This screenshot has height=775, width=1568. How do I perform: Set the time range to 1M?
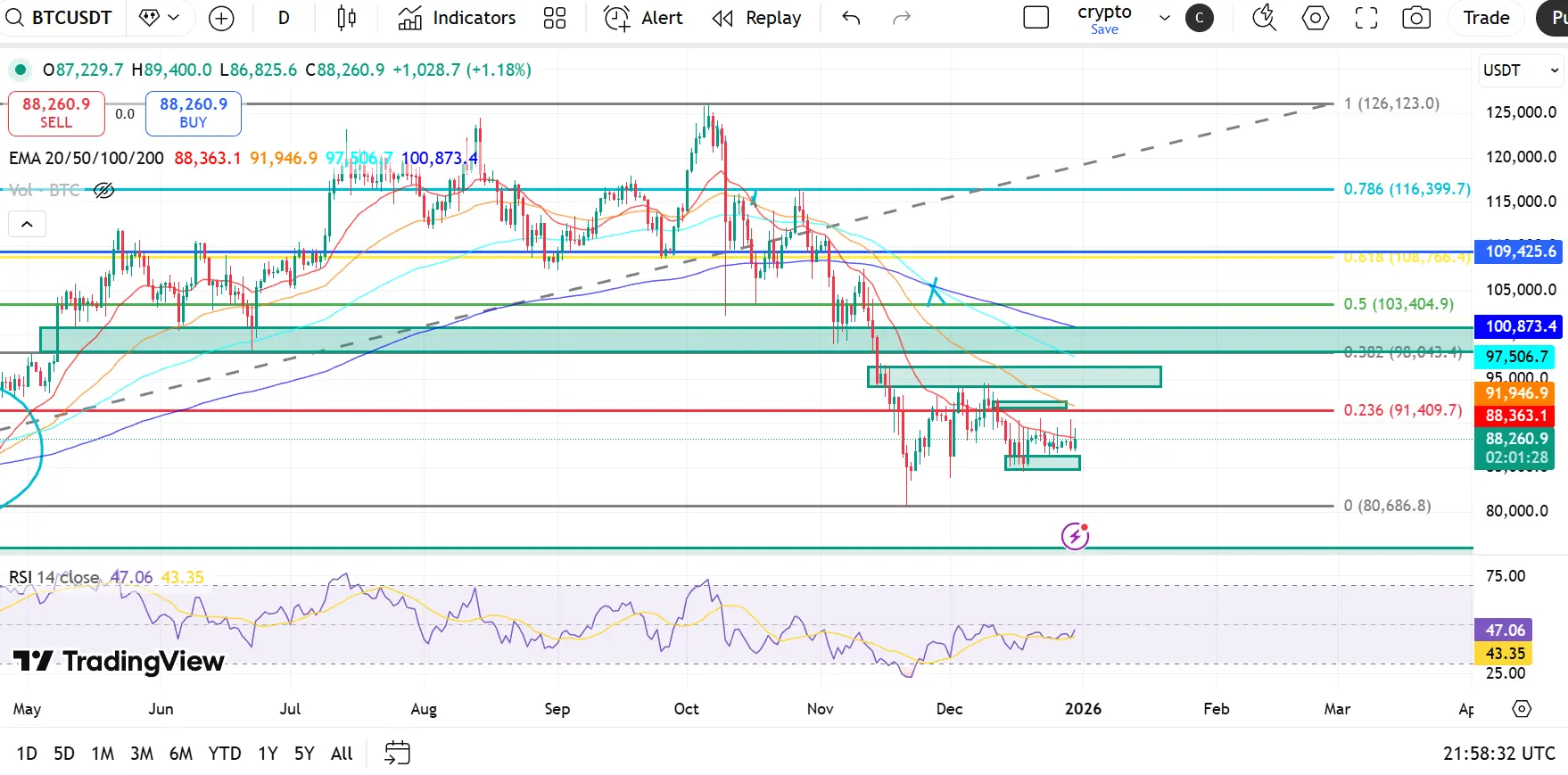[103, 754]
